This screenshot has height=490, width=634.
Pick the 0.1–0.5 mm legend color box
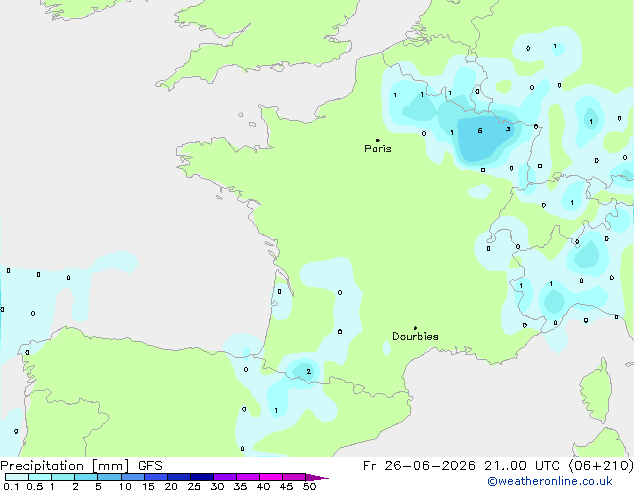17,477
